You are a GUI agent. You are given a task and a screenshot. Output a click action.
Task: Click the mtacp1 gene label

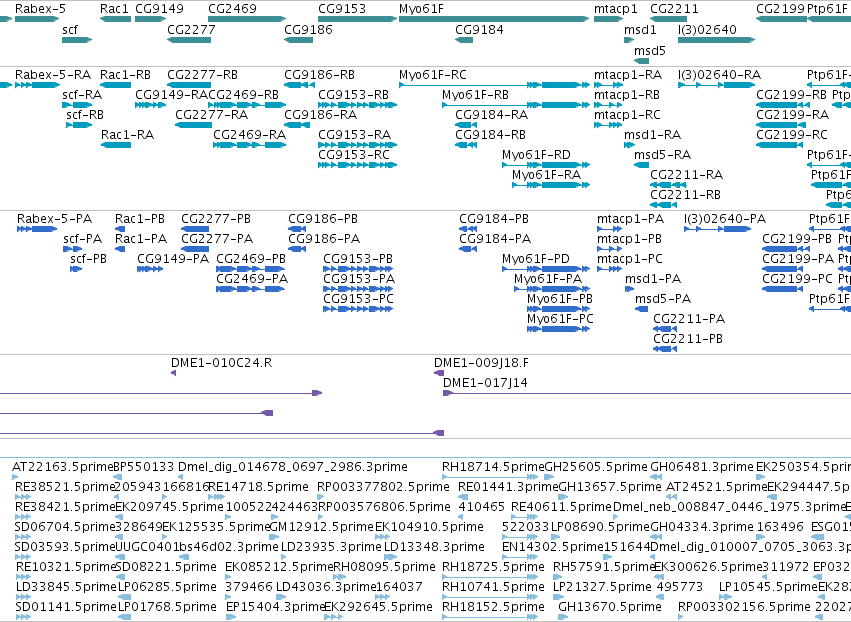click(615, 9)
